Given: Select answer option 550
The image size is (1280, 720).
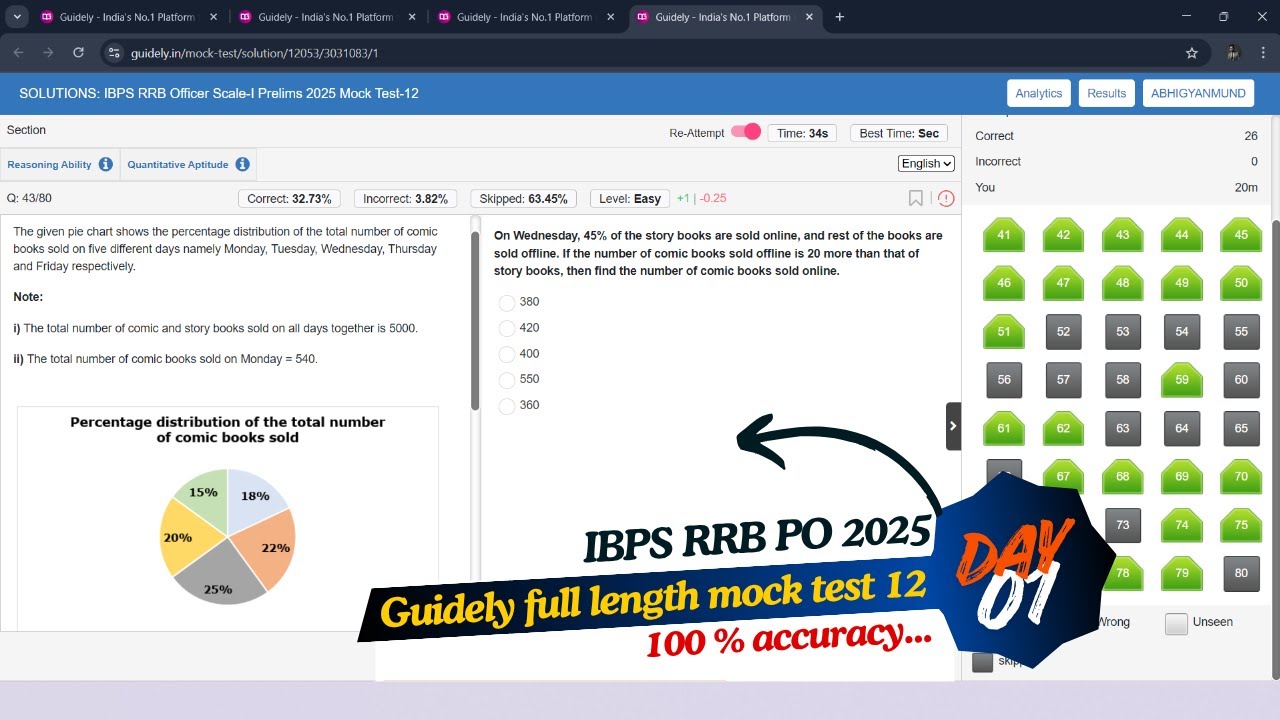Looking at the screenshot, I should [x=507, y=380].
